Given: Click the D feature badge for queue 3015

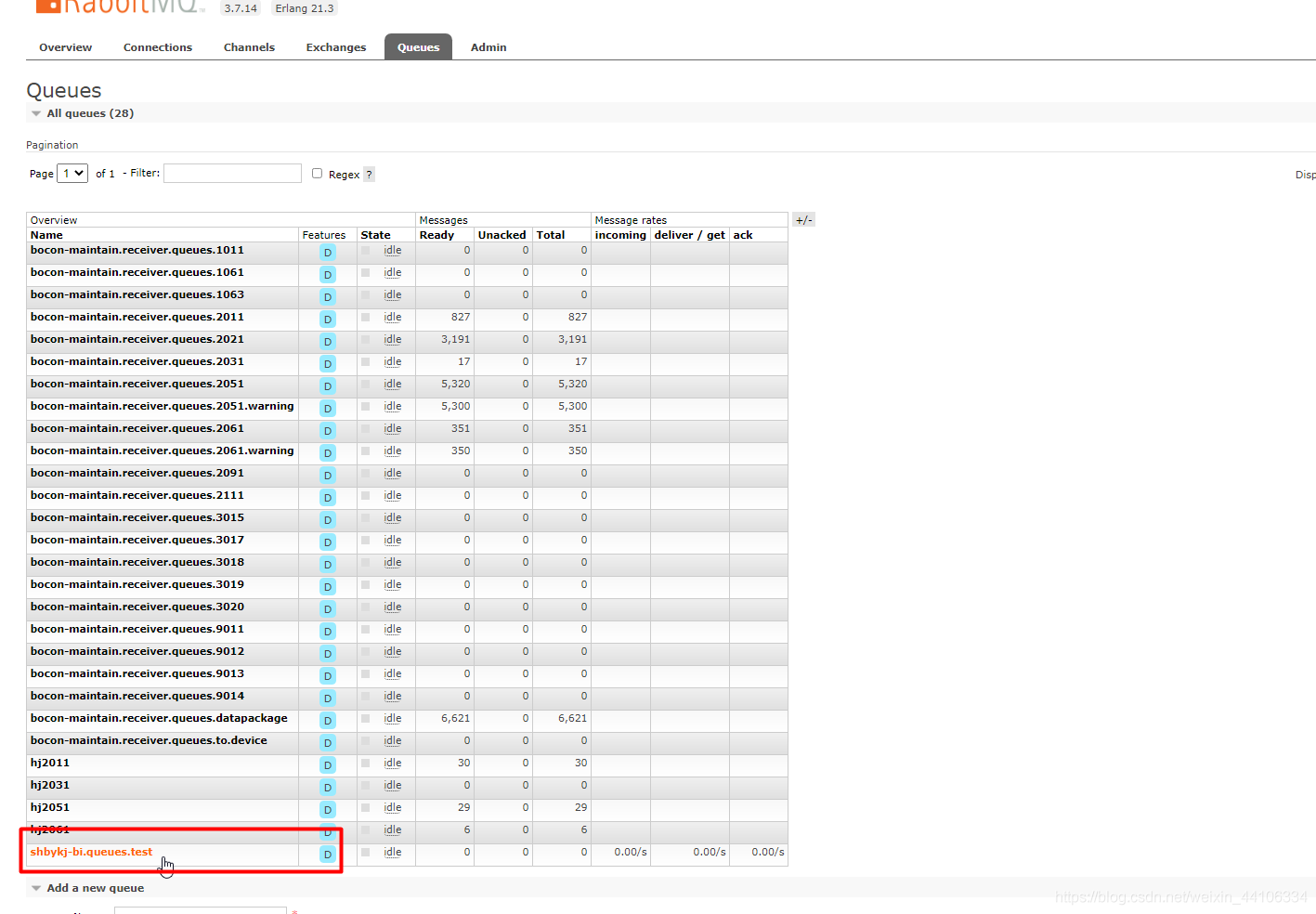Looking at the screenshot, I should tap(328, 520).
